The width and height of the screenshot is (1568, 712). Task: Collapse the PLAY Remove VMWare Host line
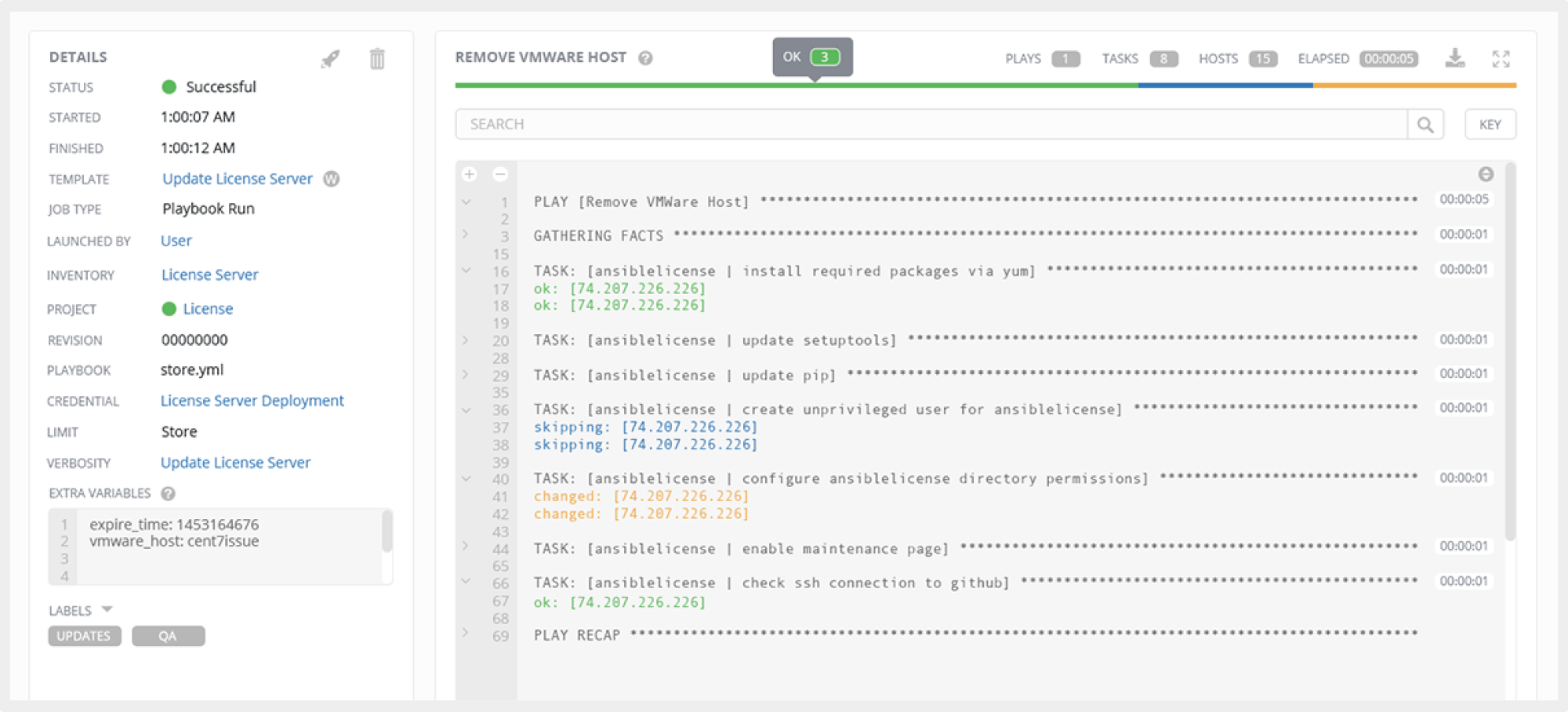(x=466, y=202)
